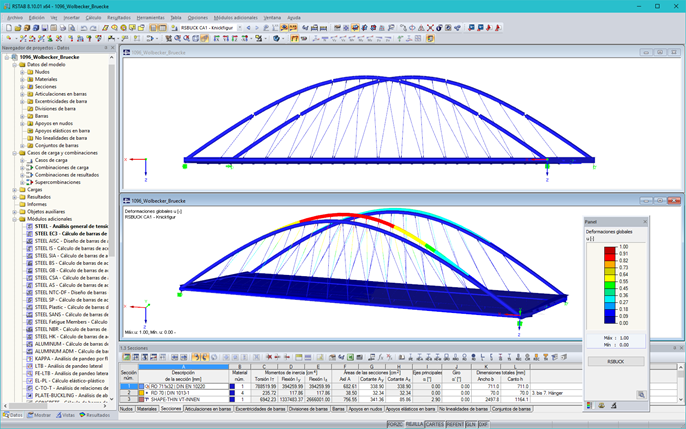Open the Módulos adicionales menu
The height and width of the screenshot is (429, 686).
pos(235,18)
